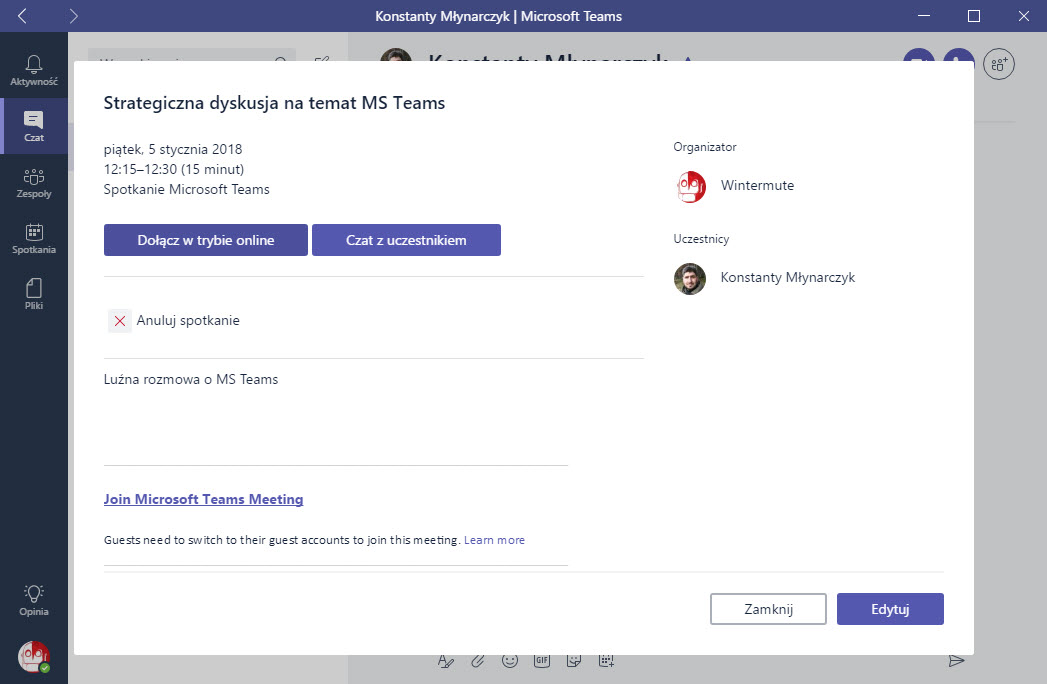1047x684 pixels.
Task: Open the GIF picker icon
Action: point(542,661)
